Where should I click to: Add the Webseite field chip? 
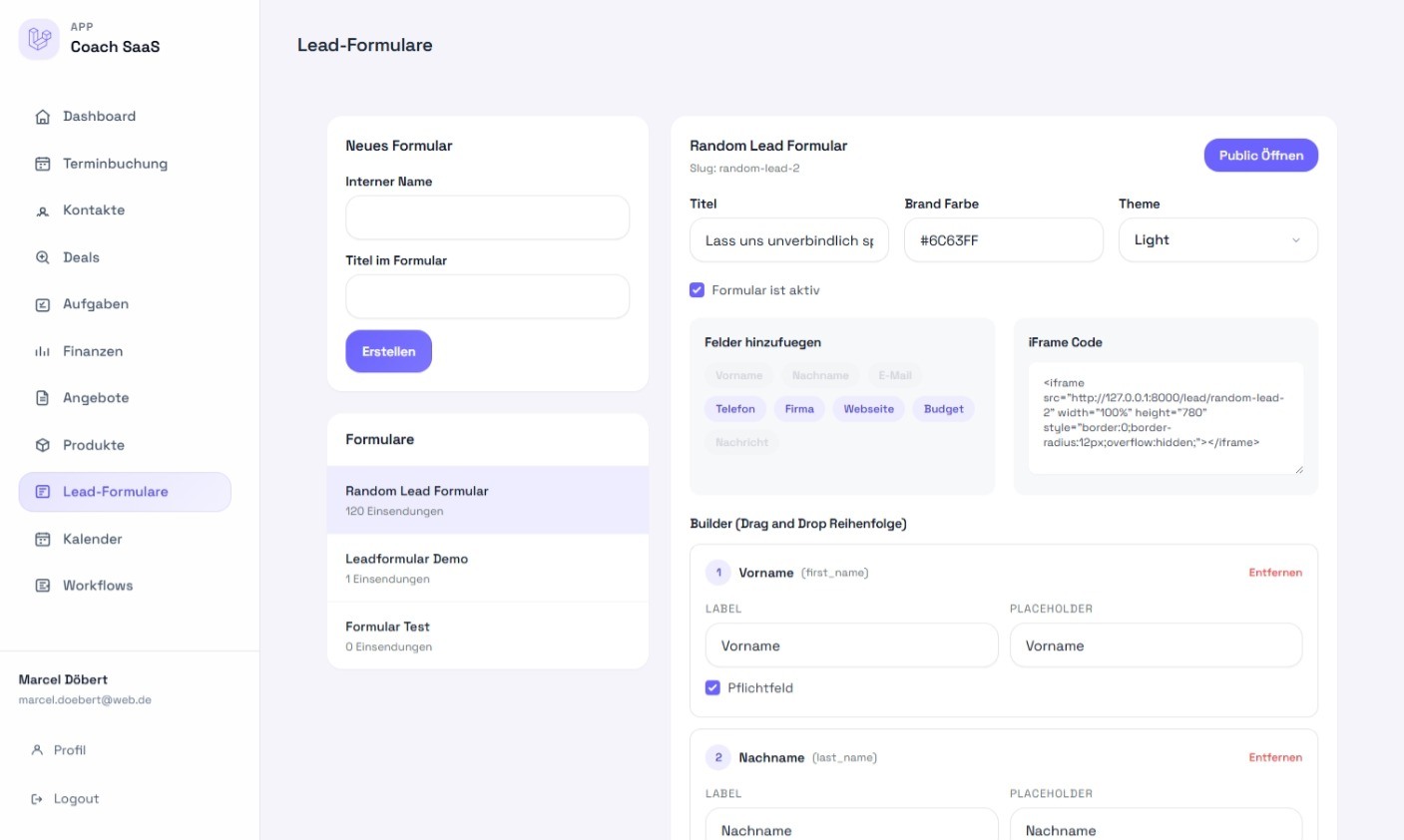coord(869,409)
